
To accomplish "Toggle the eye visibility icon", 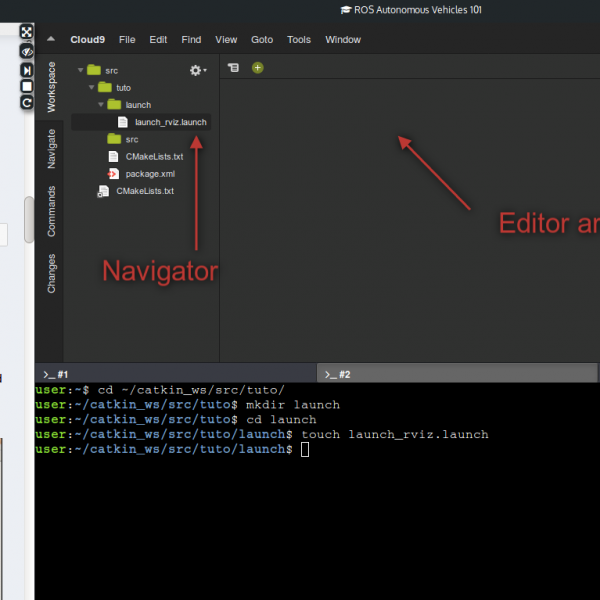I will coord(26,51).
